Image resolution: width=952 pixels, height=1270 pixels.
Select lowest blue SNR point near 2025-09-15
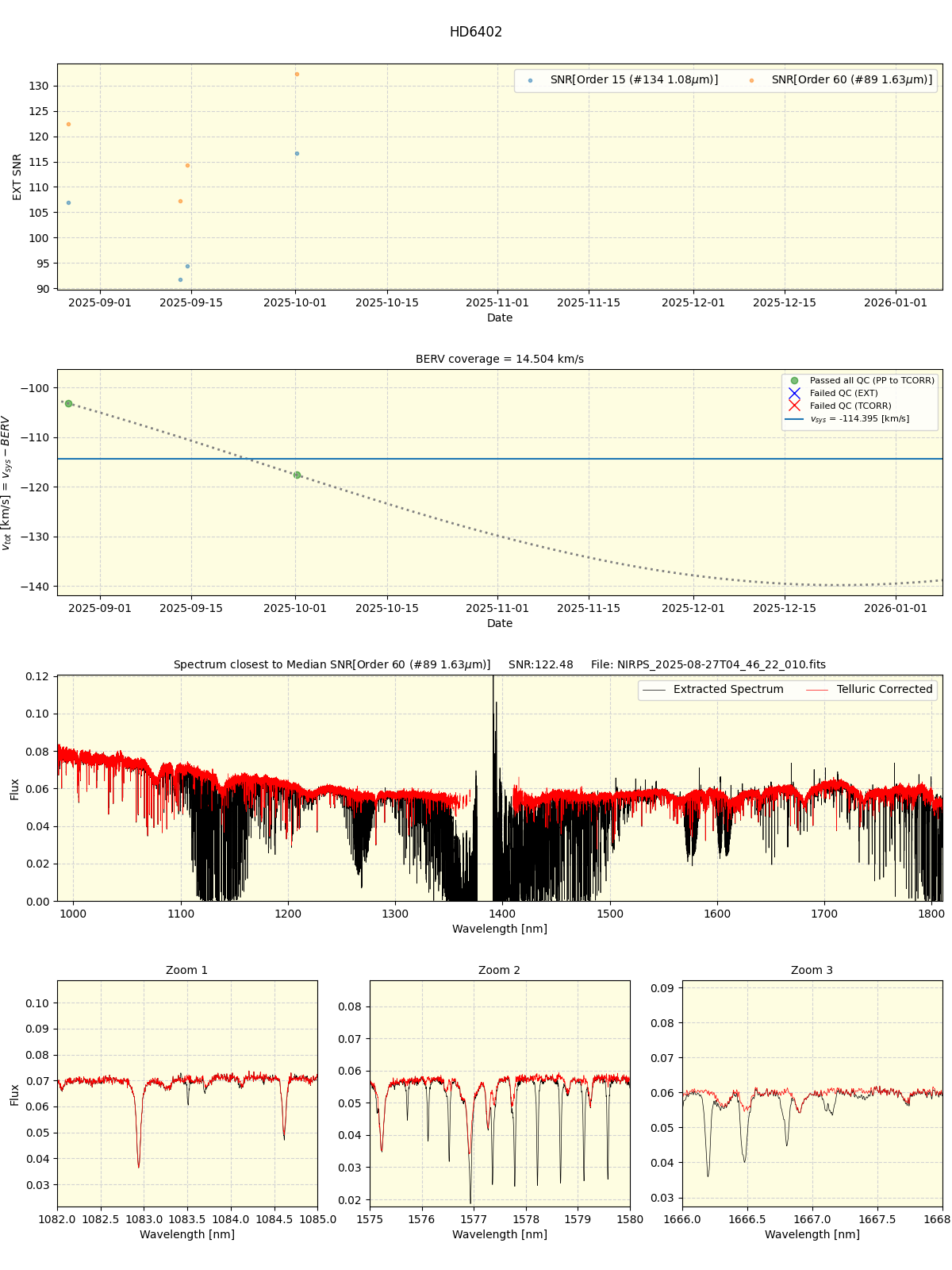(x=180, y=279)
